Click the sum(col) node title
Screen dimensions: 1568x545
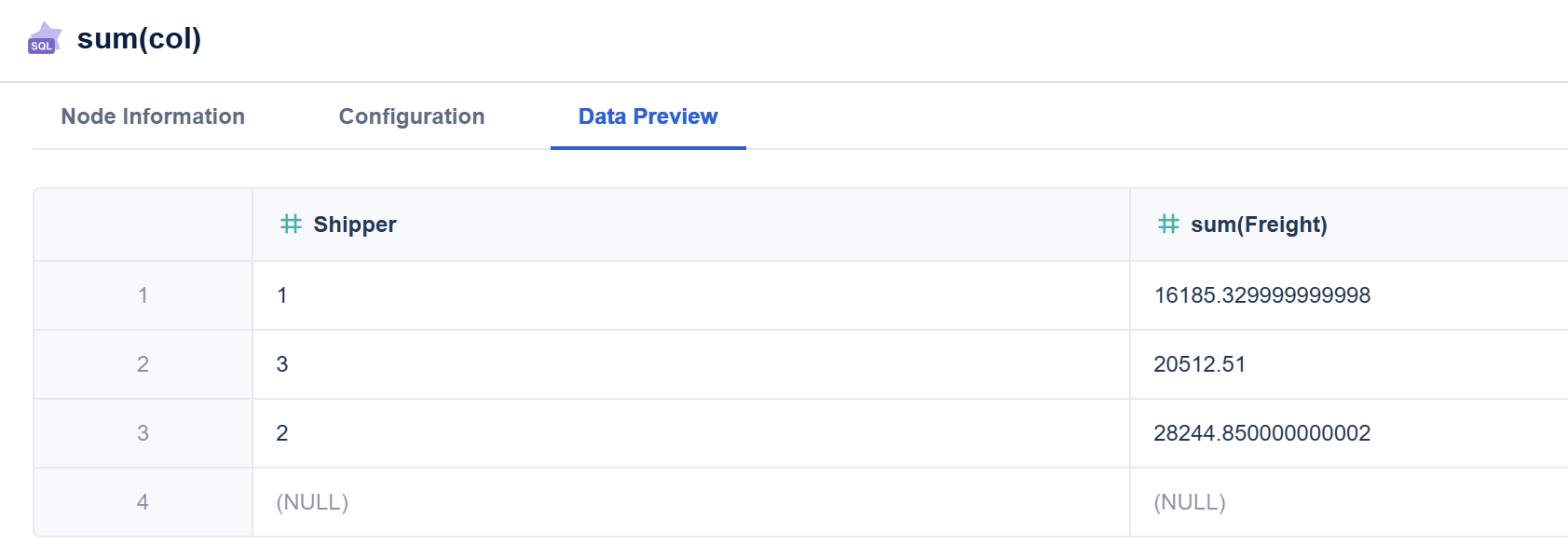coord(139,39)
